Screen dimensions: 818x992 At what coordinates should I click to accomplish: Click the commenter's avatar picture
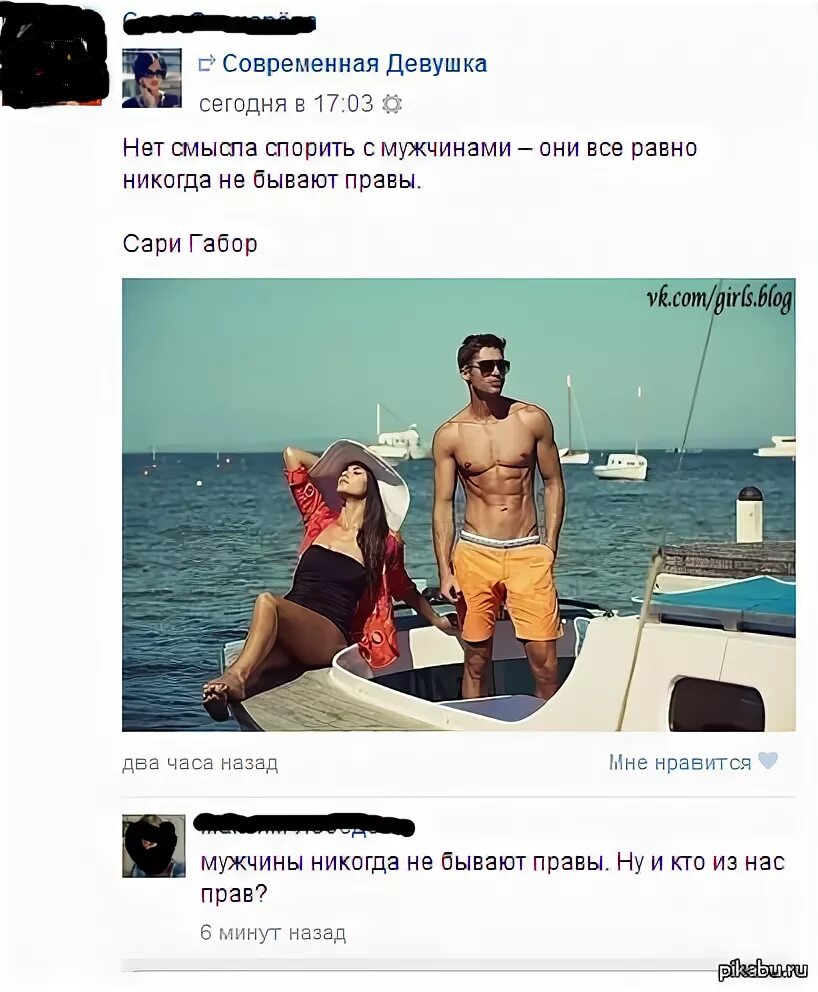(x=154, y=846)
